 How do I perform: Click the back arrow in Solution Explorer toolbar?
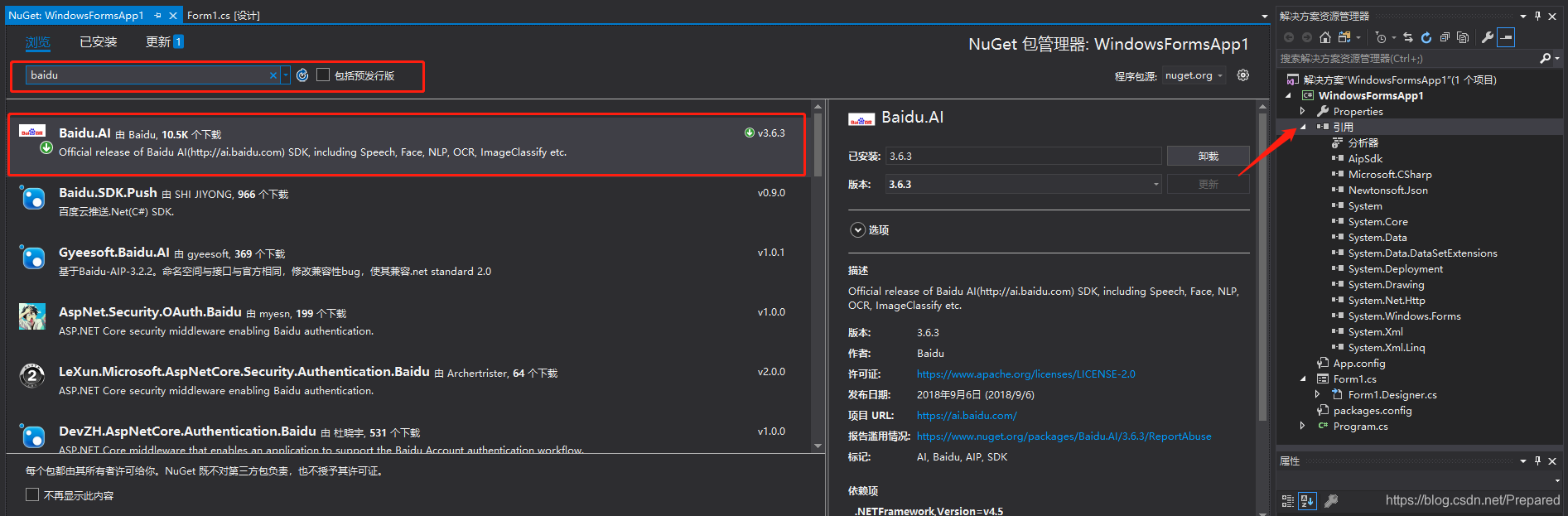point(1289,37)
